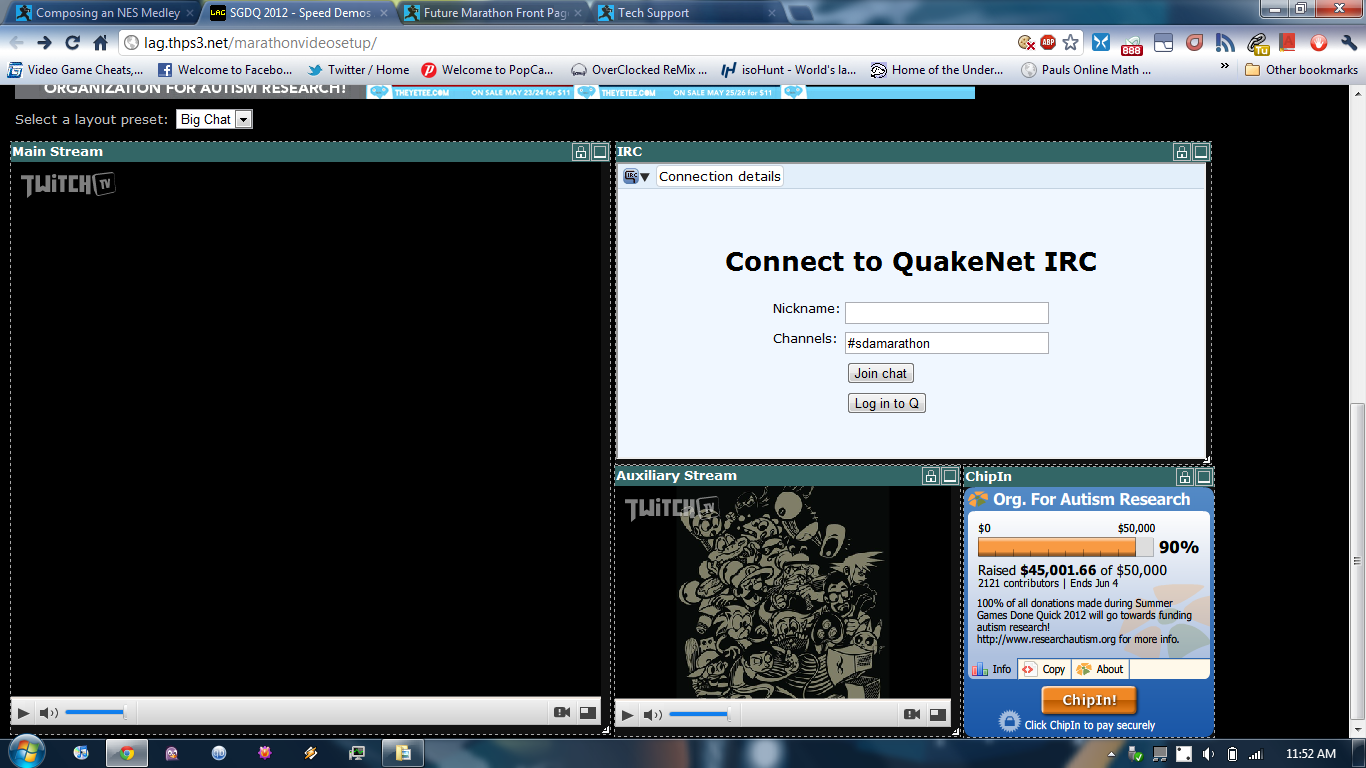The width and height of the screenshot is (1366, 768).
Task: Click the Join chat button
Action: [x=880, y=373]
